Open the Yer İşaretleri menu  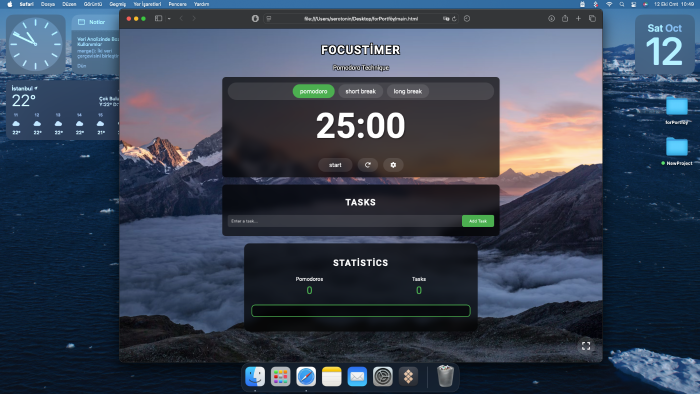point(147,4)
